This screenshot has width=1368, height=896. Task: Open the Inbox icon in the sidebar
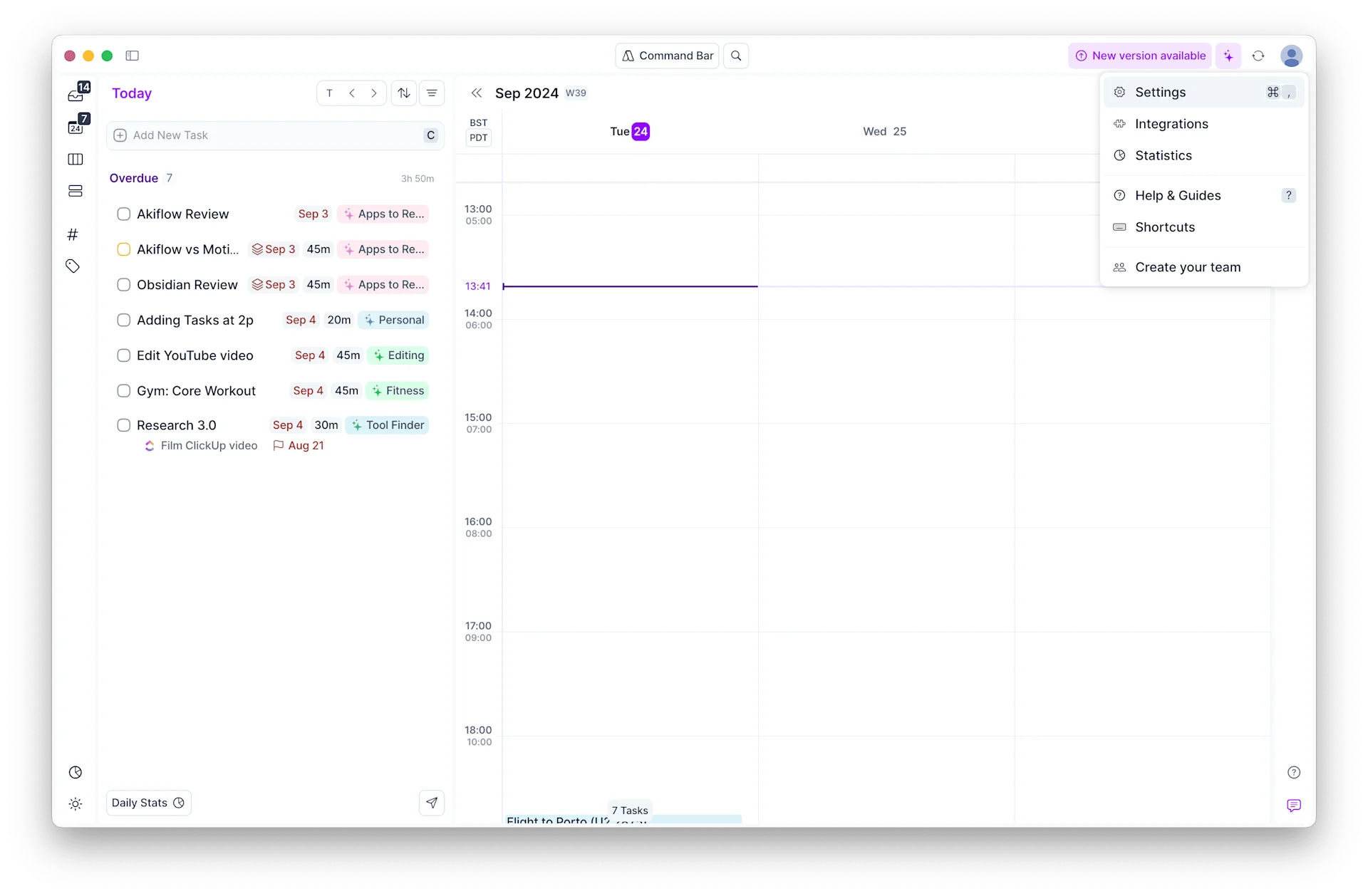(75, 93)
